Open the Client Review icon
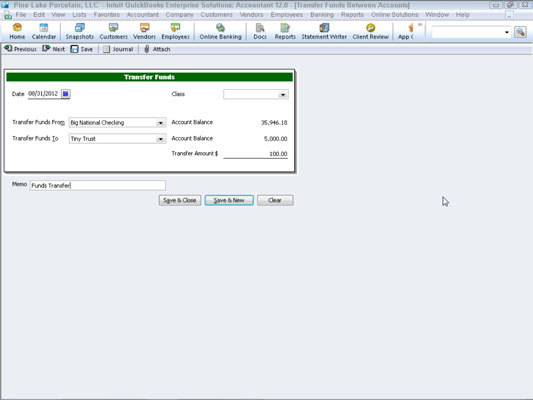This screenshot has height=400, width=533. click(x=371, y=28)
